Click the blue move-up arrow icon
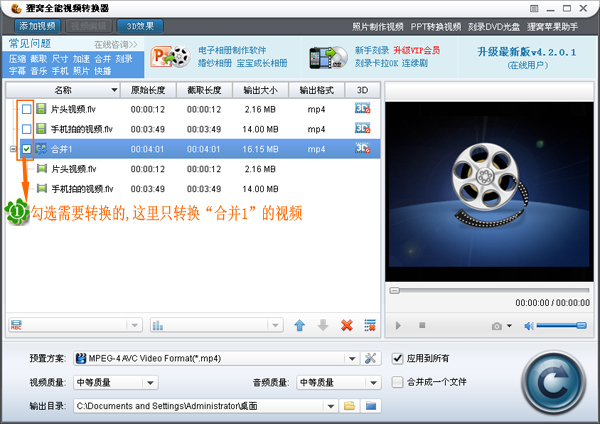The height and width of the screenshot is (424, 600). (x=300, y=326)
